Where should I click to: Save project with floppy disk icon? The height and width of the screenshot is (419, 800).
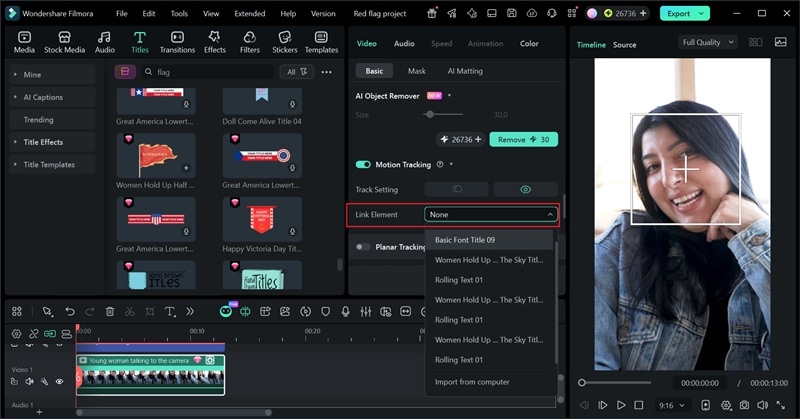[512, 13]
